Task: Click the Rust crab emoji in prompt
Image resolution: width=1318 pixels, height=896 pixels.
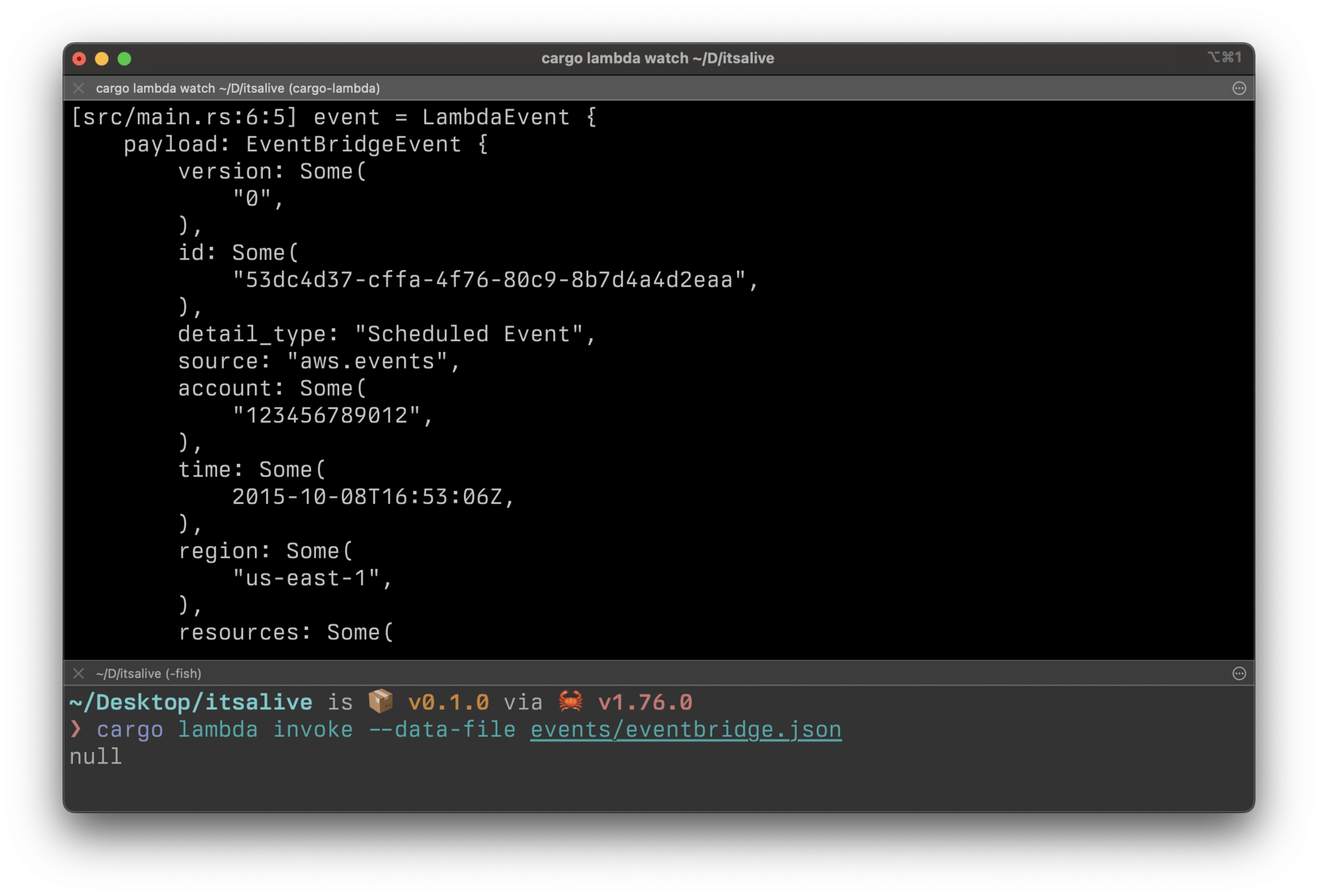Action: click(x=570, y=702)
